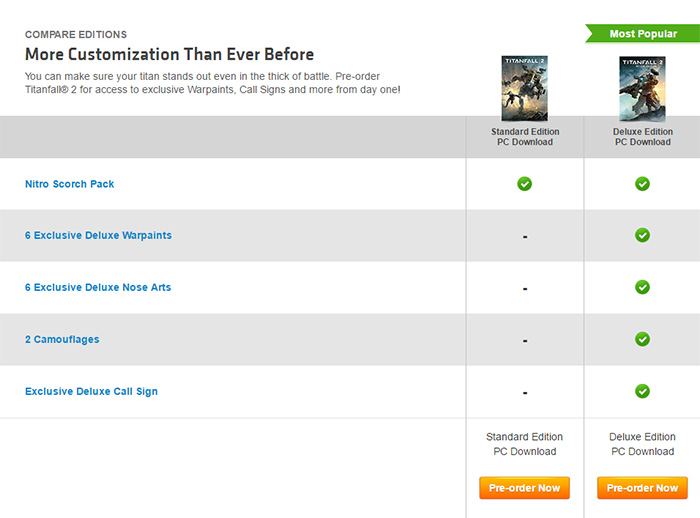Open 6 Exclusive Deluxe Warpaints link

(98, 235)
